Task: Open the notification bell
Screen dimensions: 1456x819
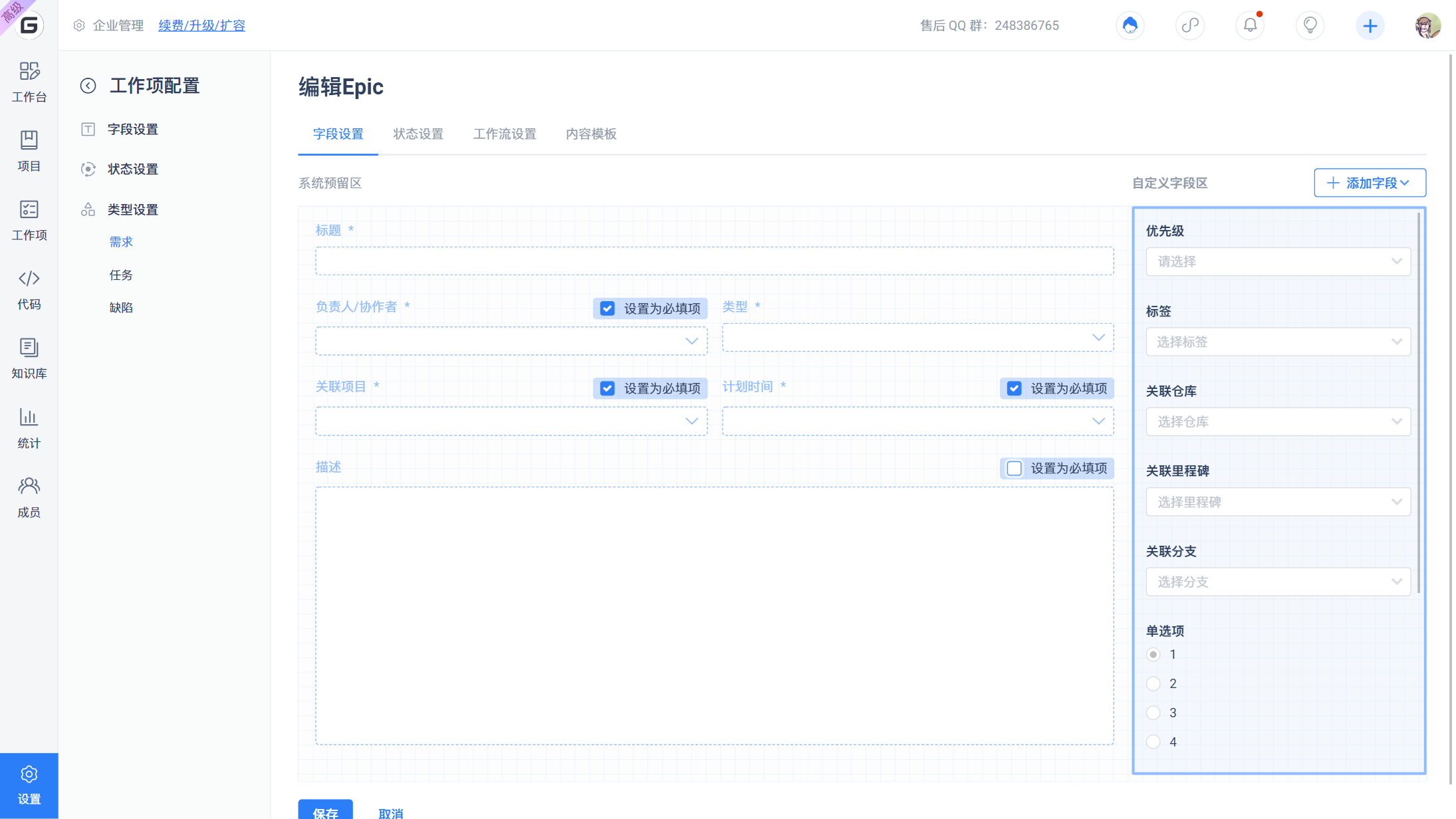Action: coord(1250,25)
